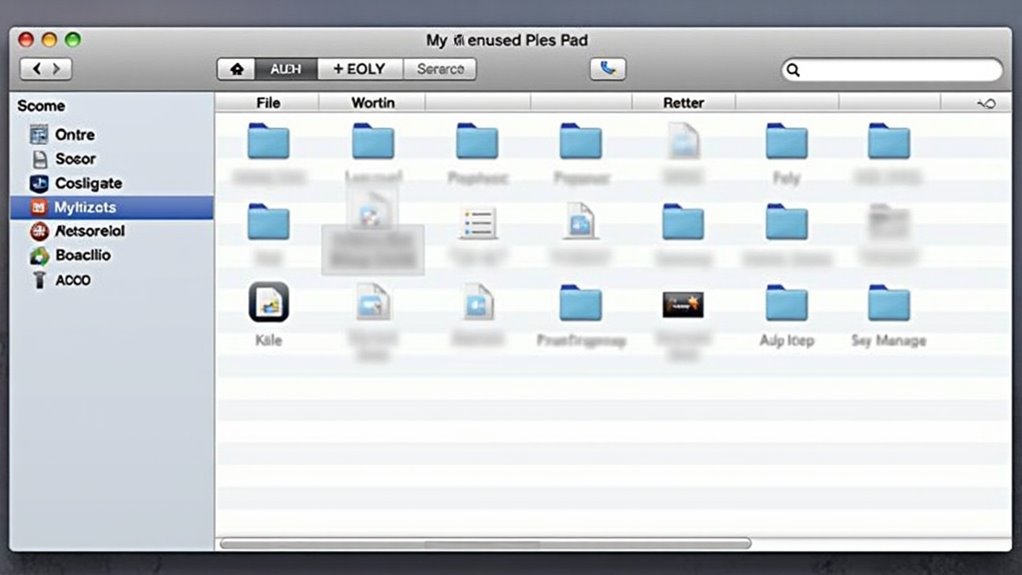Click the Retter column header
Viewport: 1022px width, 575px height.
[x=683, y=103]
